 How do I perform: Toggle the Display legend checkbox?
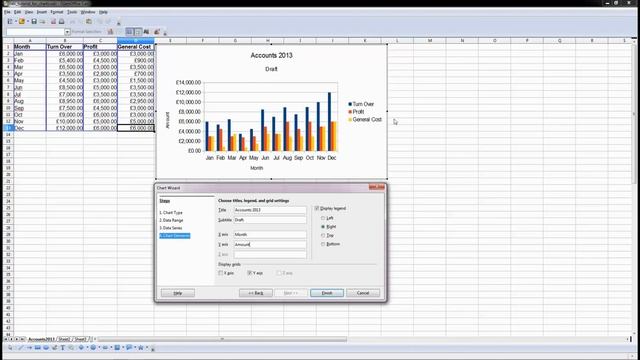click(317, 208)
